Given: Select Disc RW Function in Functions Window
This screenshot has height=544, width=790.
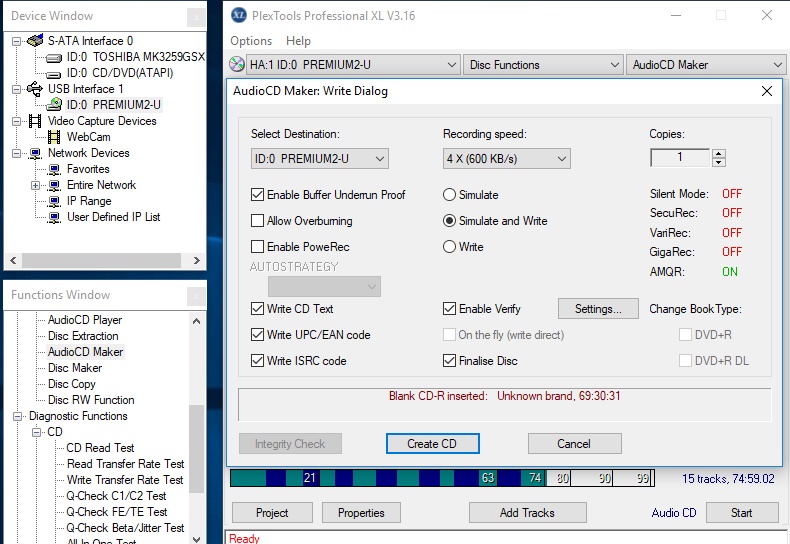Looking at the screenshot, I should pyautogui.click(x=91, y=400).
